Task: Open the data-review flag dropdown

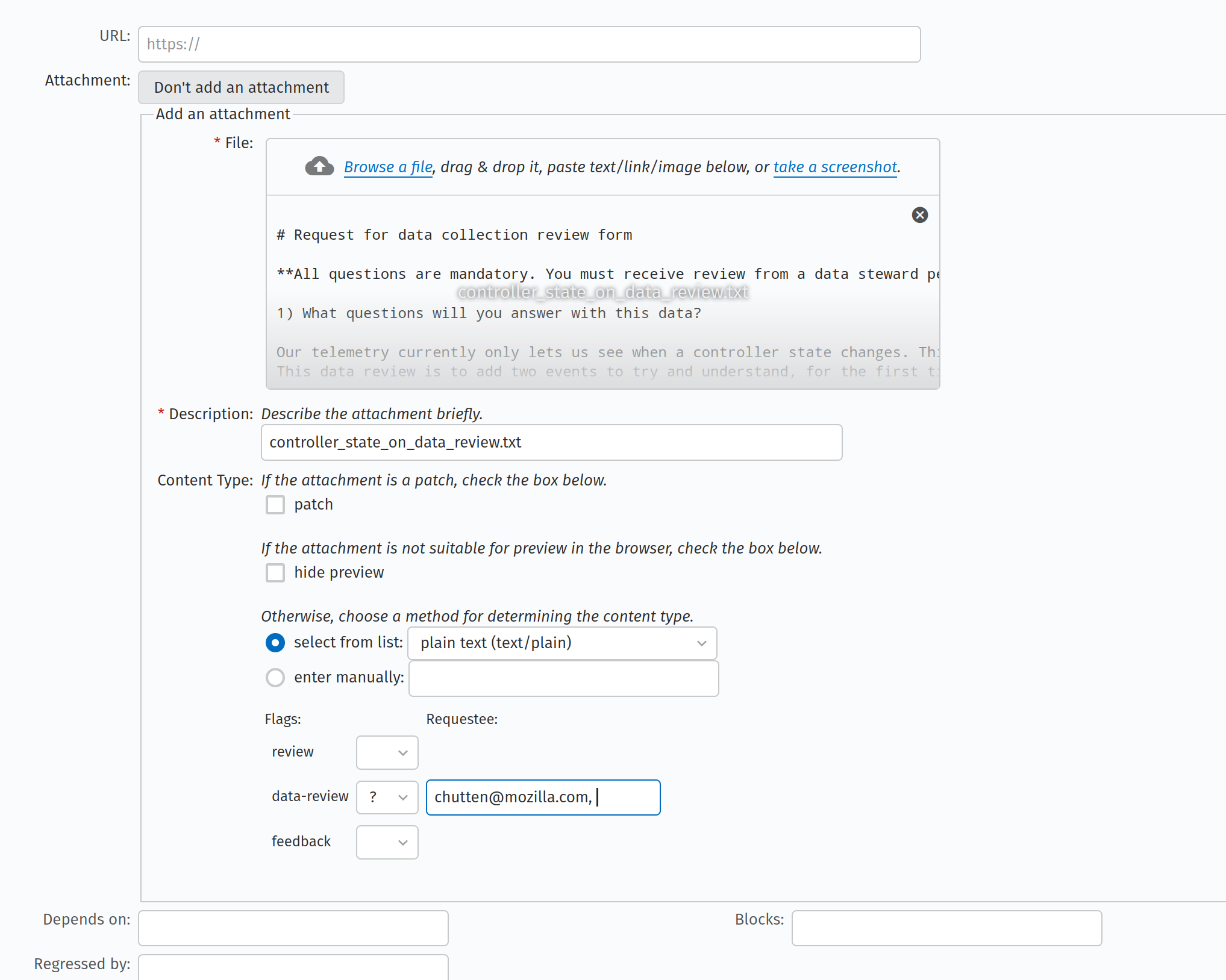Action: pyautogui.click(x=387, y=797)
